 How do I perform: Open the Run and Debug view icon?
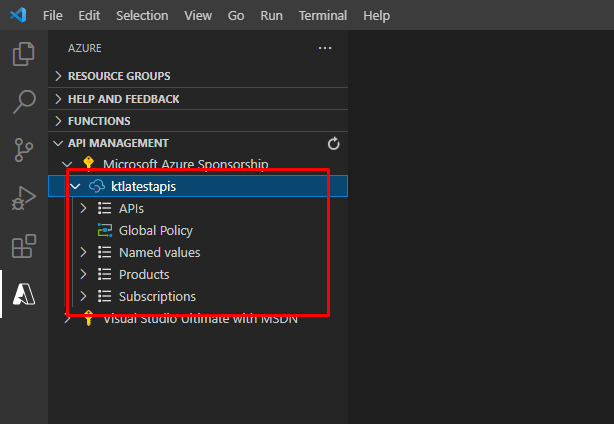point(24,198)
